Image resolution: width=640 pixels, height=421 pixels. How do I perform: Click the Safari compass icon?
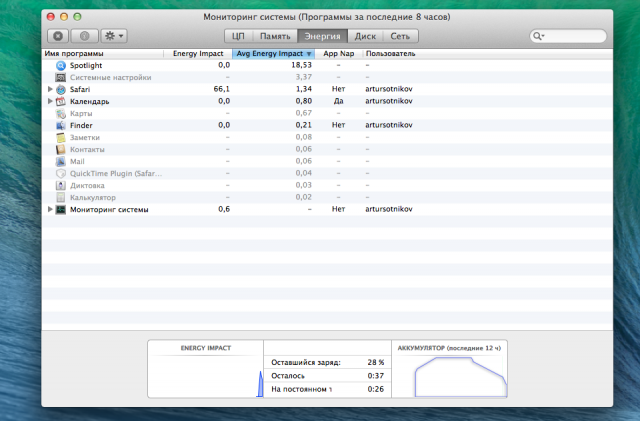[61, 89]
